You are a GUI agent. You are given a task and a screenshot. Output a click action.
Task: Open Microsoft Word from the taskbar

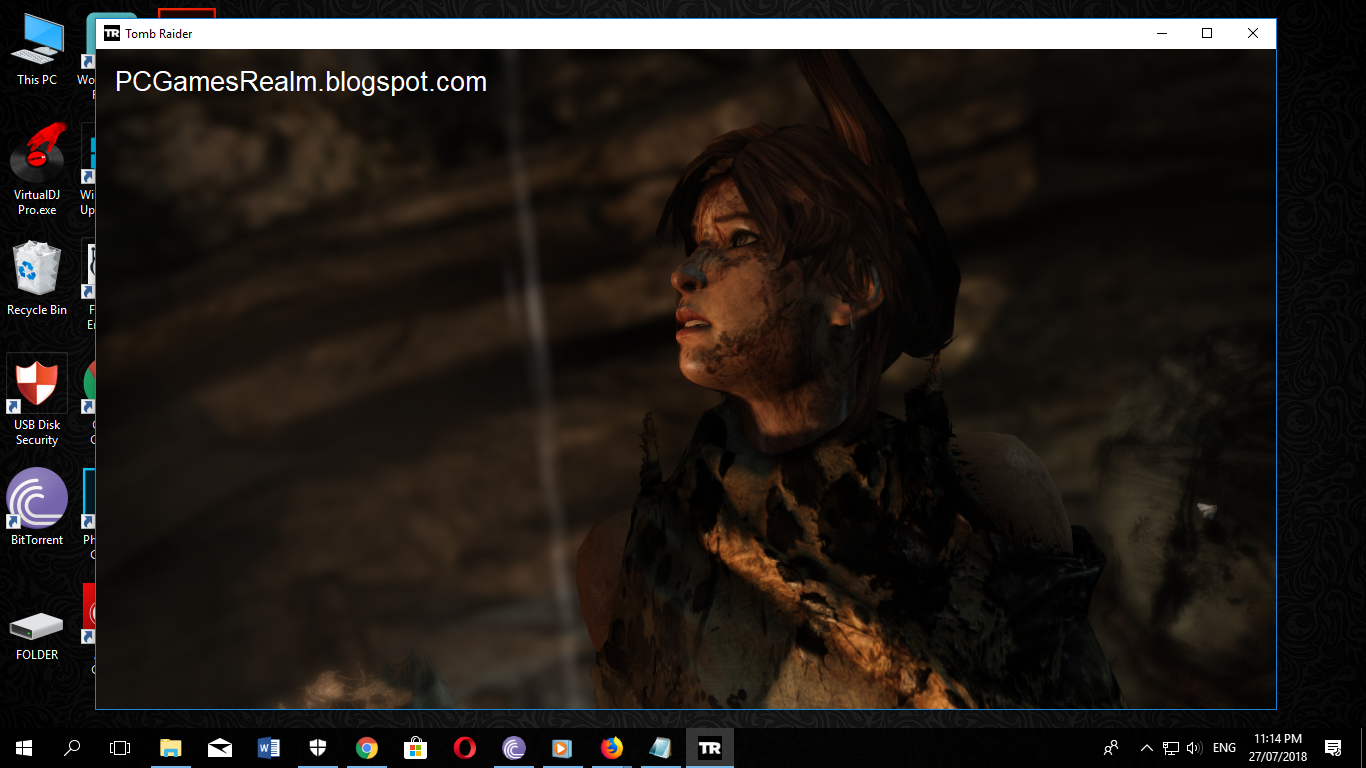point(269,747)
